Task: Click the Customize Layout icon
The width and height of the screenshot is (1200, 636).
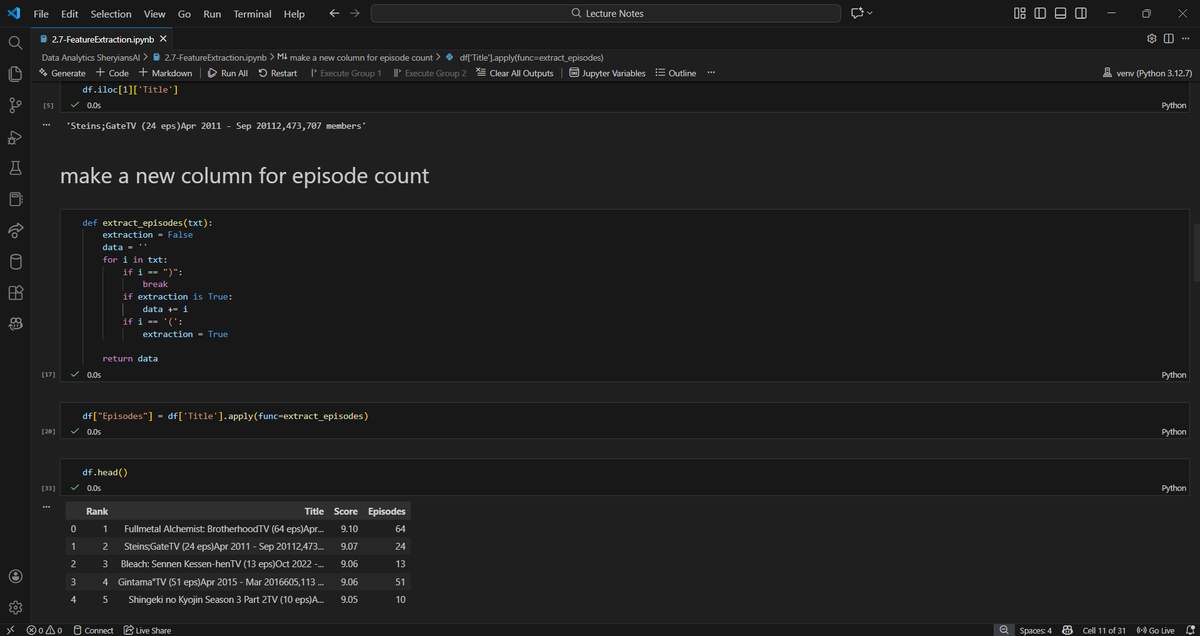Action: coord(1019,14)
